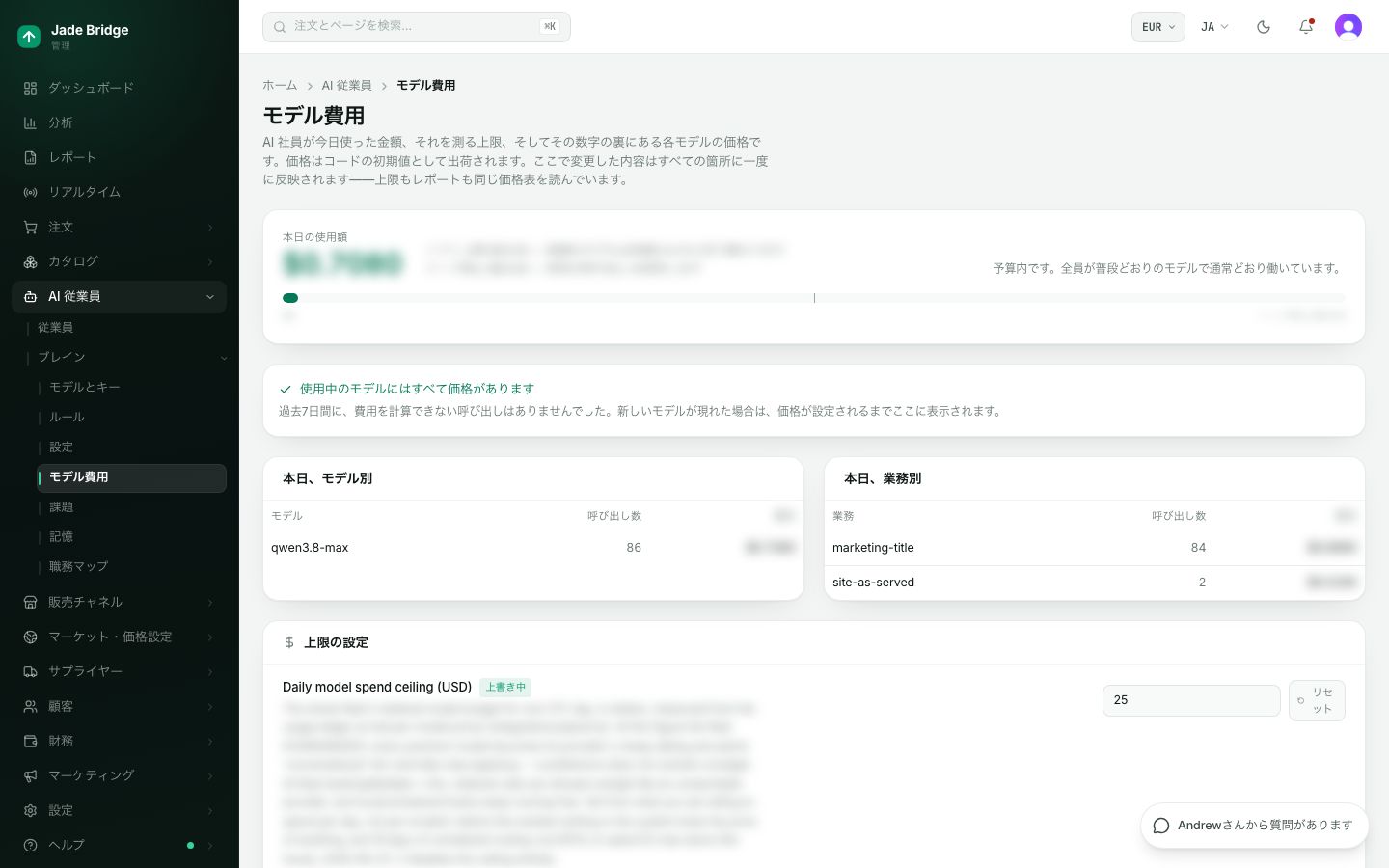Expand マーケティング section

click(x=119, y=775)
